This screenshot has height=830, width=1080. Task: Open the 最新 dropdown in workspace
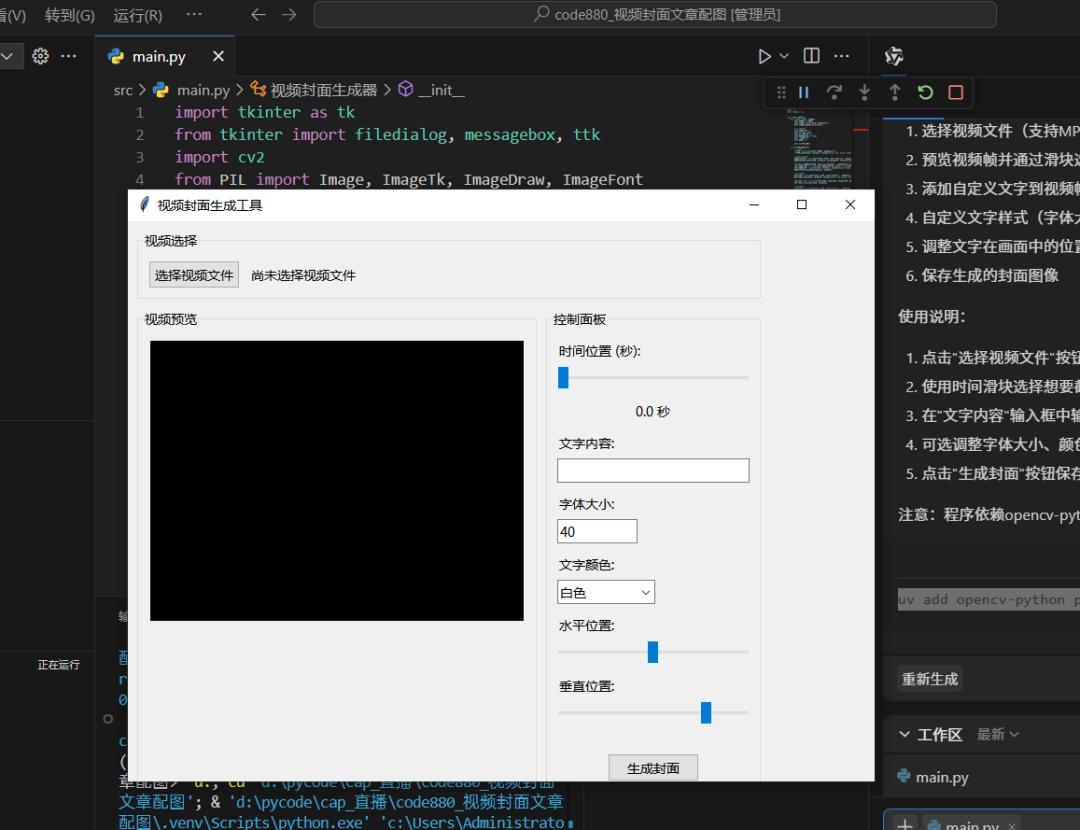(998, 735)
